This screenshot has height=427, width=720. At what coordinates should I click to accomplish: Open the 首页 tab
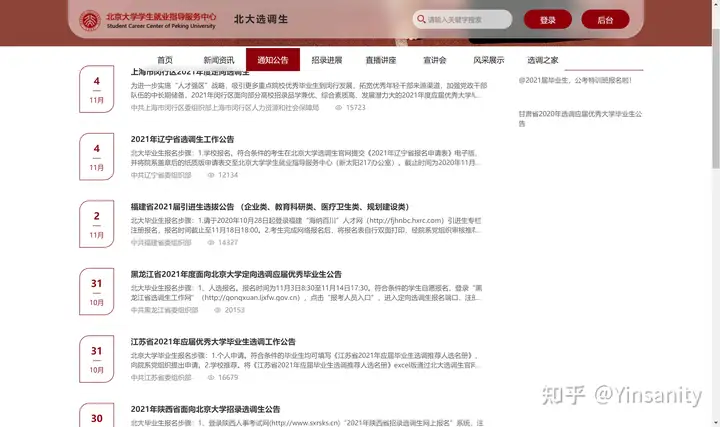[165, 60]
